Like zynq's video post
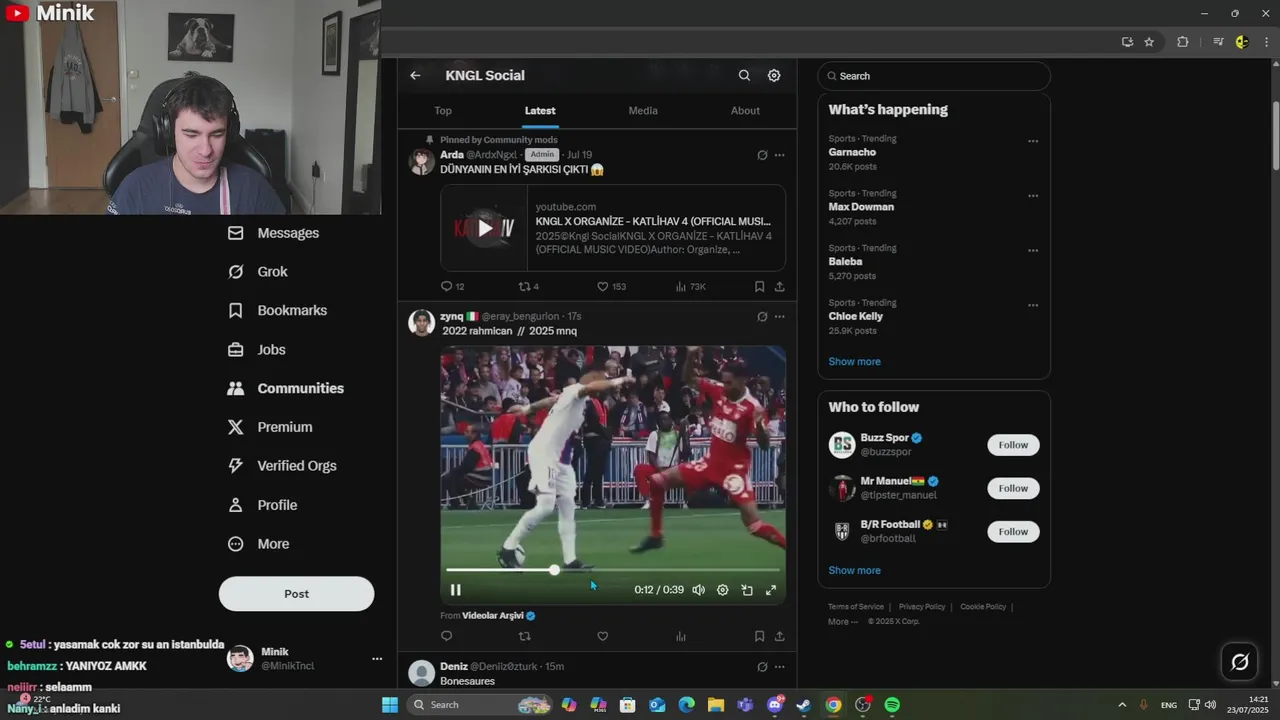Screen dimensions: 1280x720 (x=603, y=636)
